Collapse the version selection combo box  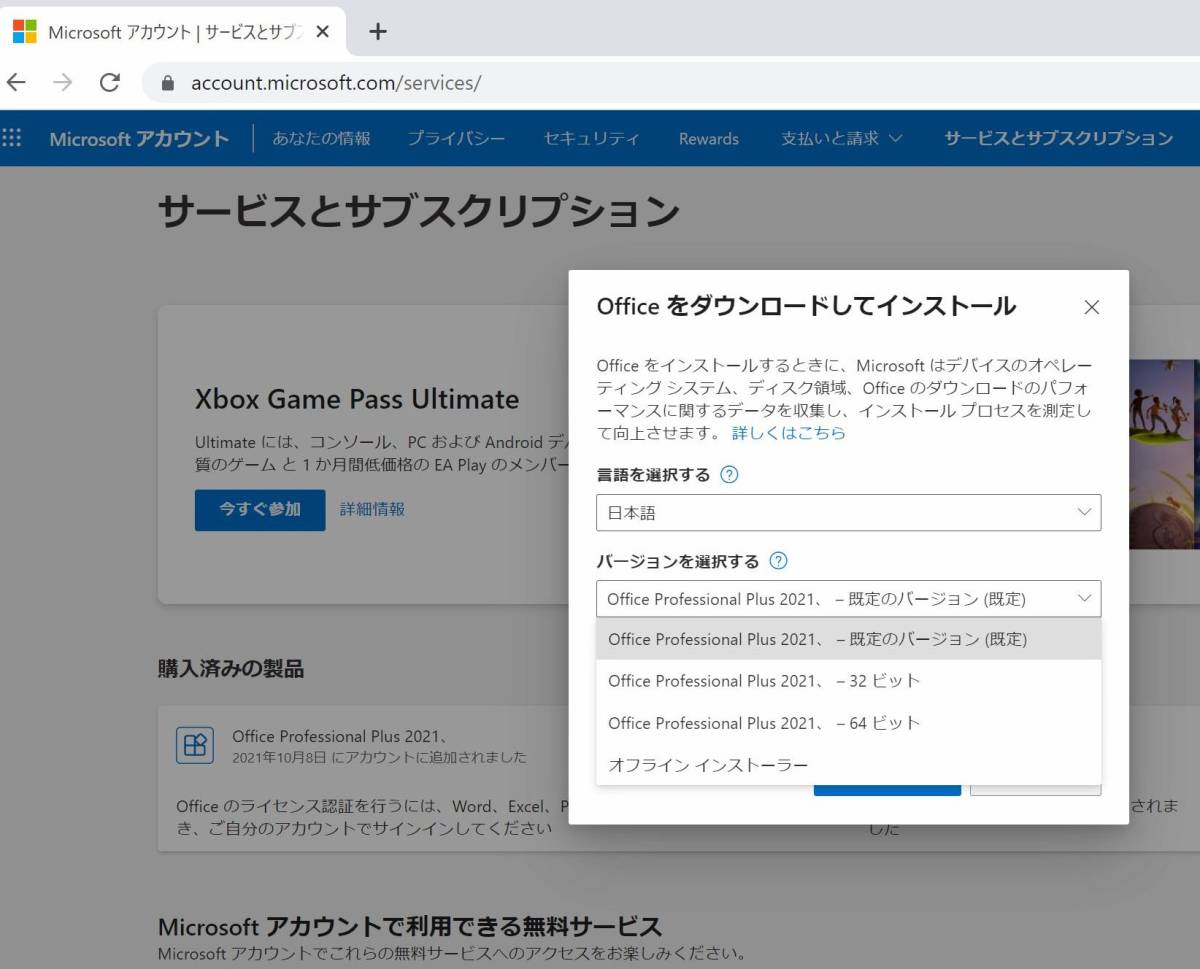pyautogui.click(x=848, y=599)
